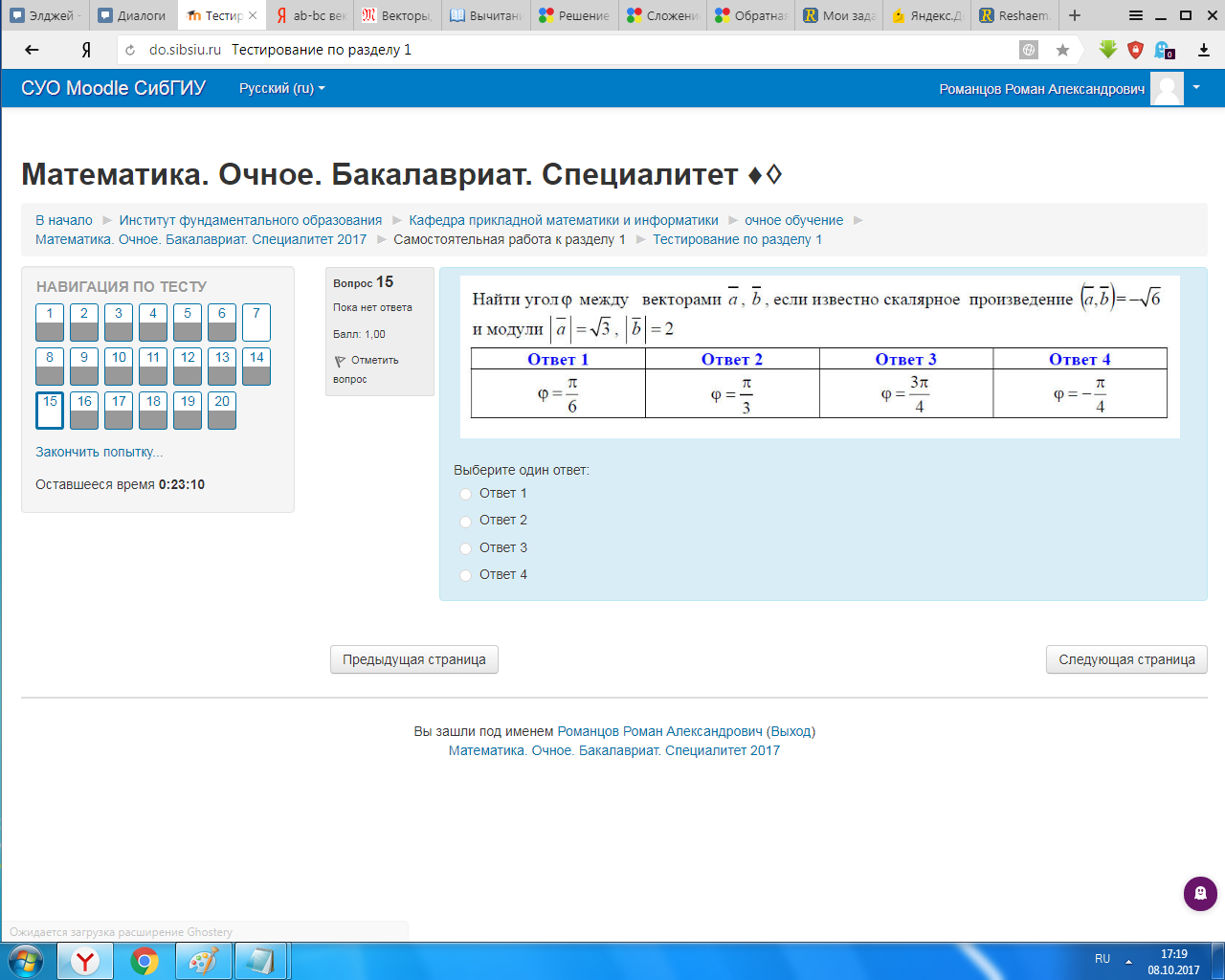The image size is (1225, 980).
Task: Open the user profile menu arrow
Action: [1195, 88]
